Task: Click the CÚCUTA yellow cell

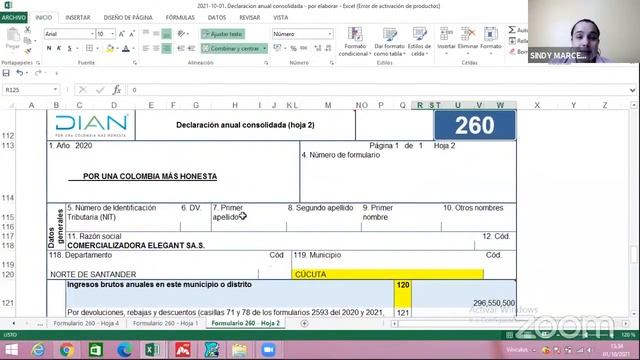Action: tap(387, 274)
